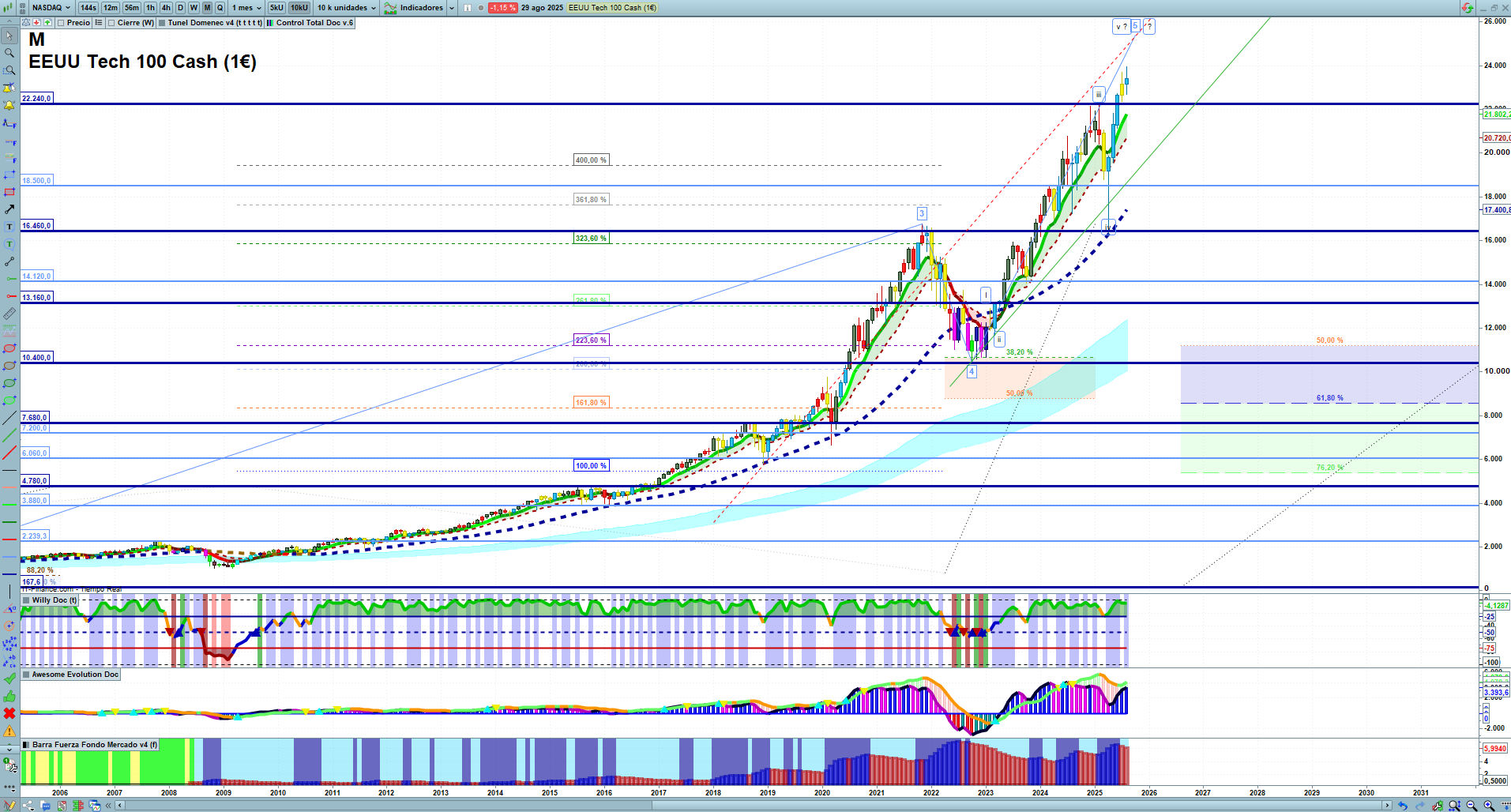The image size is (1511, 812).
Task: Click the chart layout icon at top-left
Action: point(9,8)
